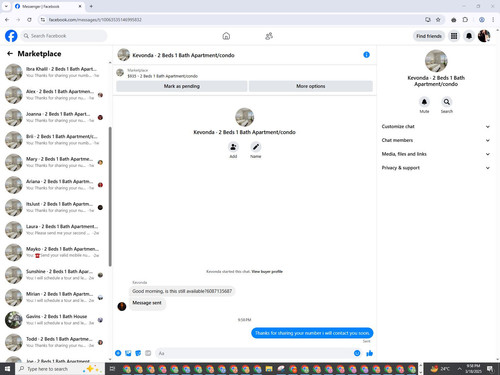Open more actions plus icon in composer

point(118,353)
